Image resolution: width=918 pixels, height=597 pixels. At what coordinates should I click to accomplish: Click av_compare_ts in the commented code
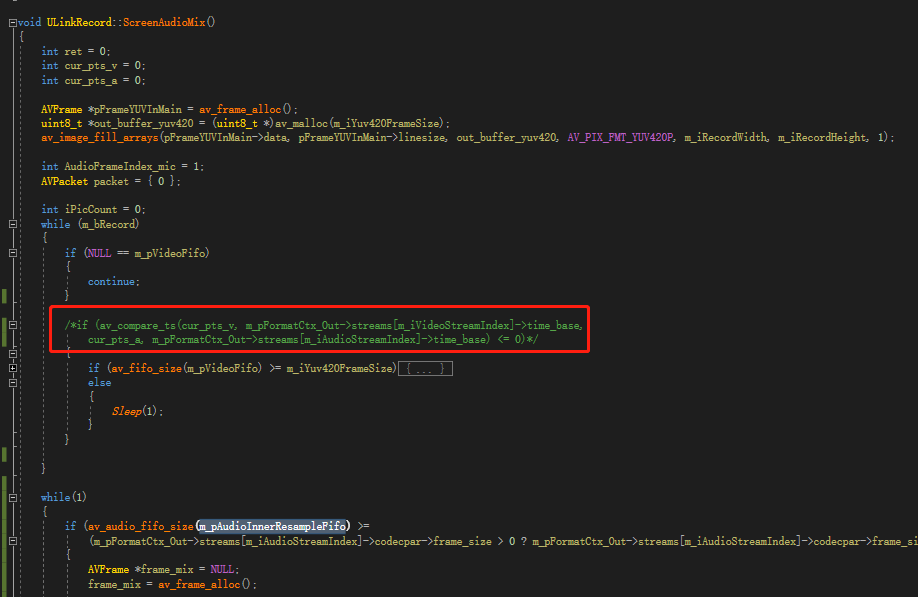138,325
